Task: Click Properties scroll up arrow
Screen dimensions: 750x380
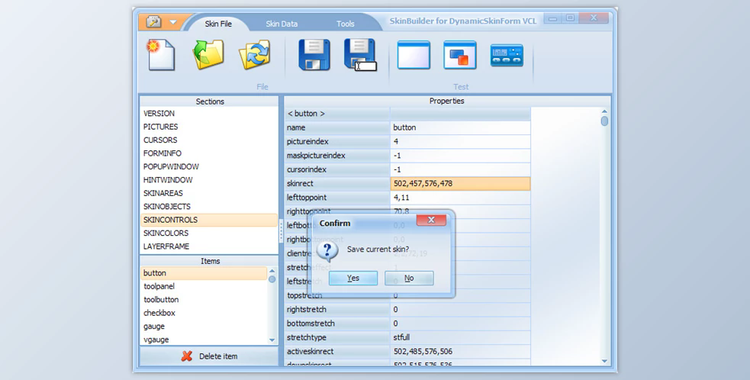Action: 605,112
